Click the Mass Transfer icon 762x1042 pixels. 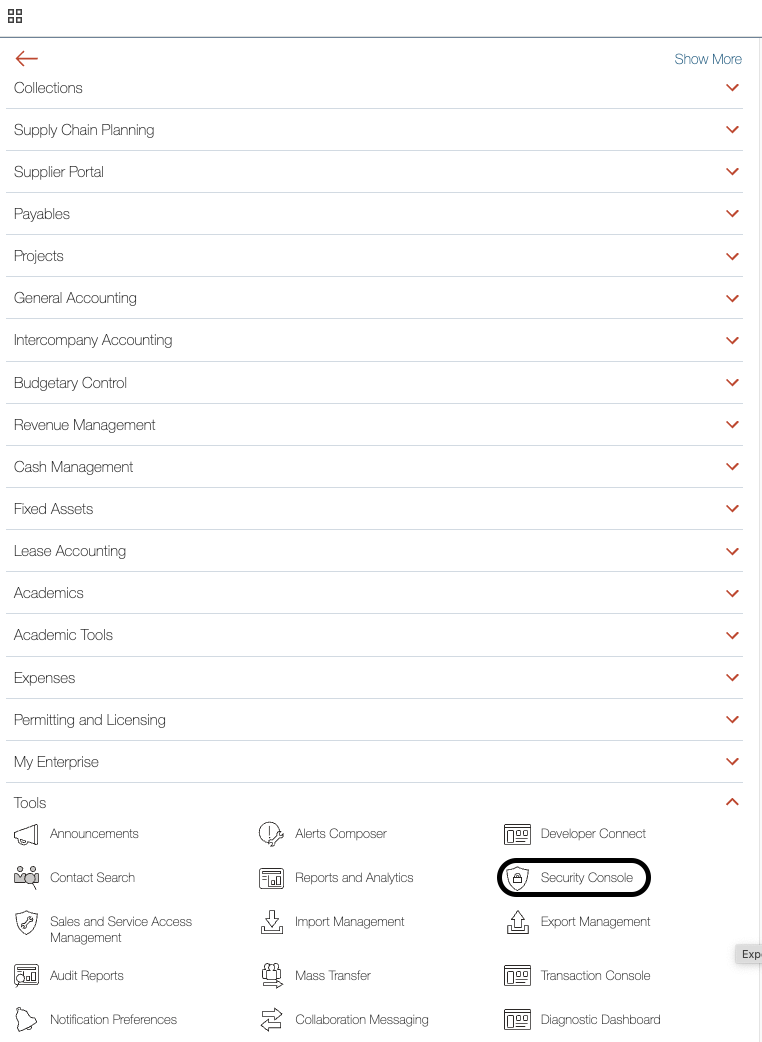(x=271, y=976)
